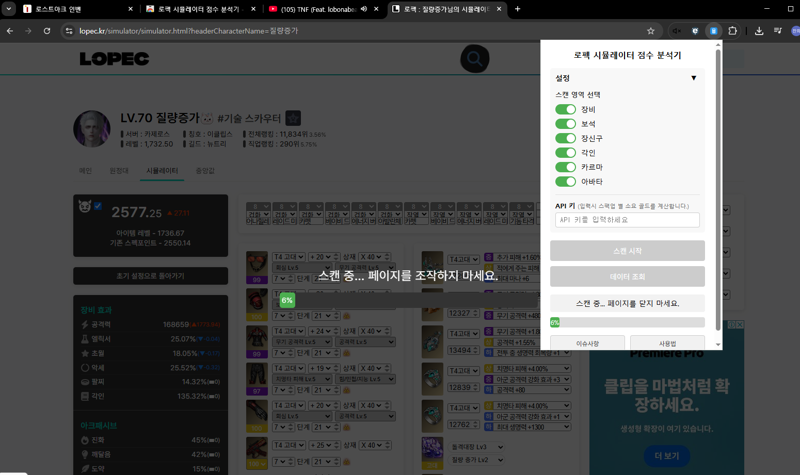Click the ring icon beside 12839
Screen dimensions: 800x475
click(432, 379)
